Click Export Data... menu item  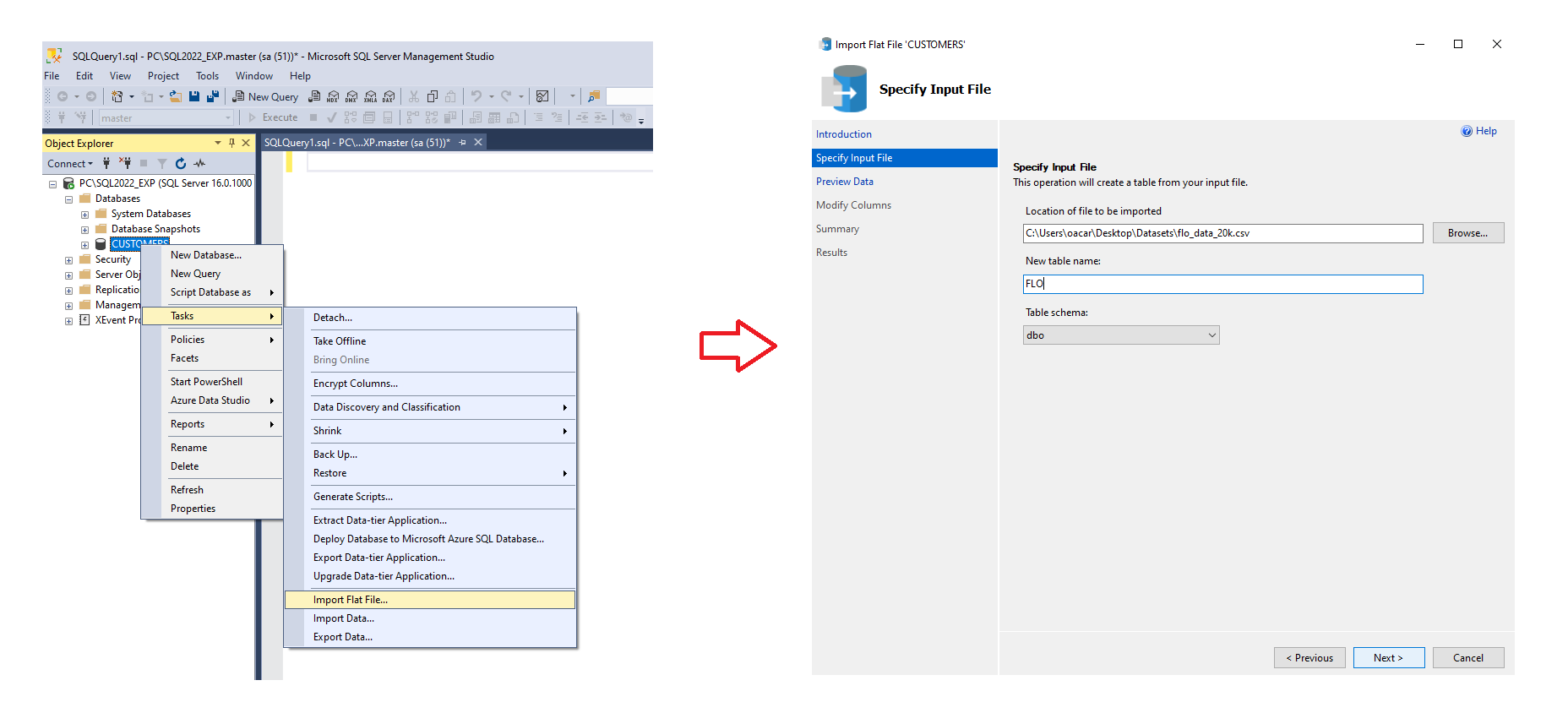pyautogui.click(x=430, y=637)
